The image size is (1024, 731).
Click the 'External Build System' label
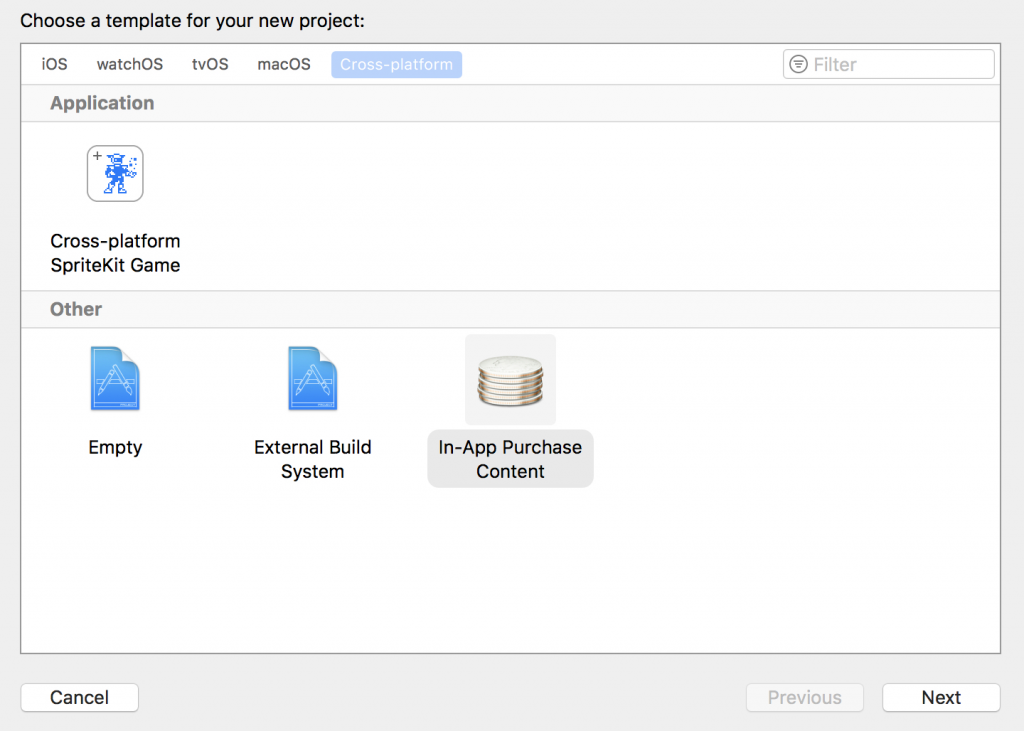(x=313, y=459)
